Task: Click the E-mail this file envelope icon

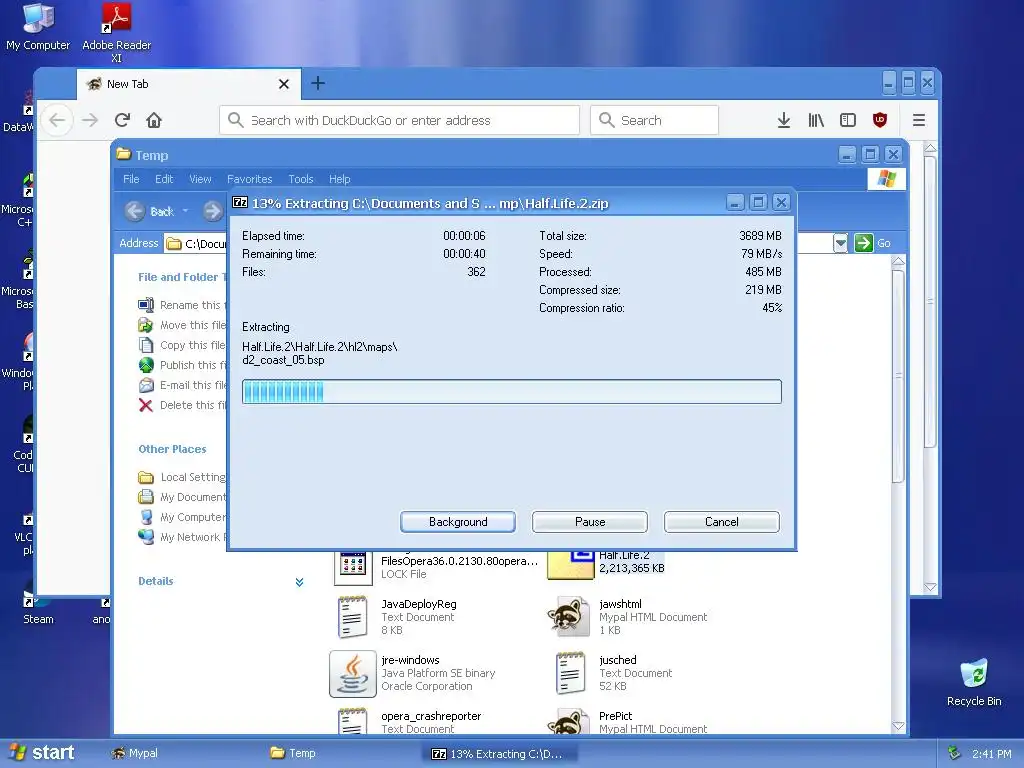Action: 146,385
